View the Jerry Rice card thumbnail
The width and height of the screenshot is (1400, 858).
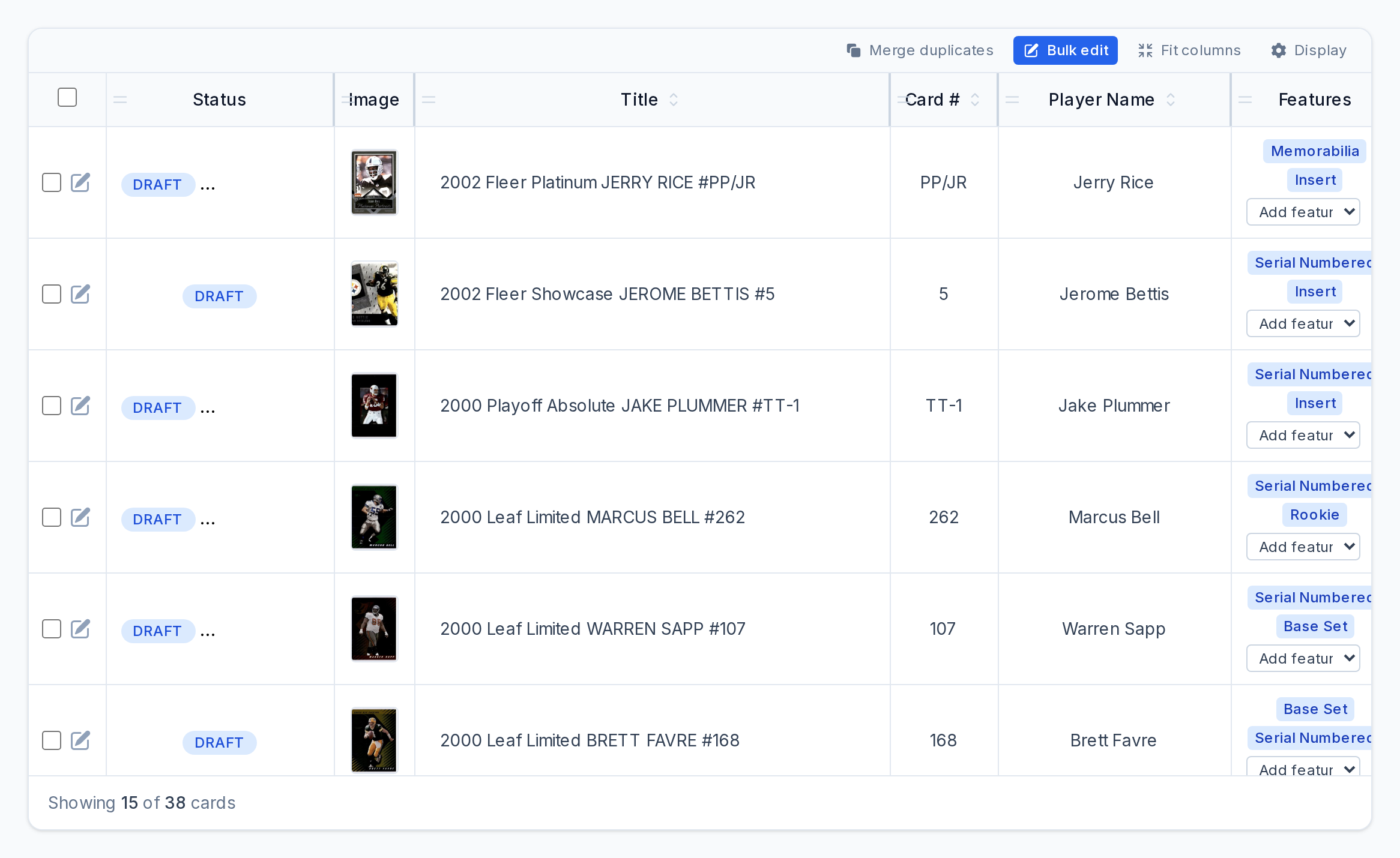coord(375,182)
